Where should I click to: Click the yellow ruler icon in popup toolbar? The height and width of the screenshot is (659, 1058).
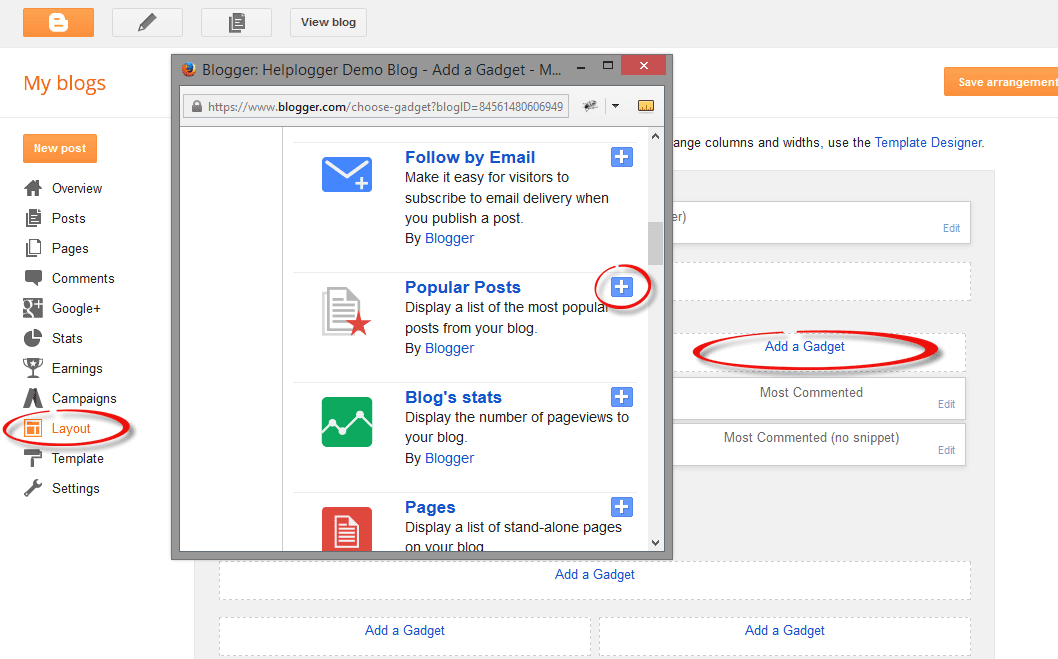click(646, 106)
